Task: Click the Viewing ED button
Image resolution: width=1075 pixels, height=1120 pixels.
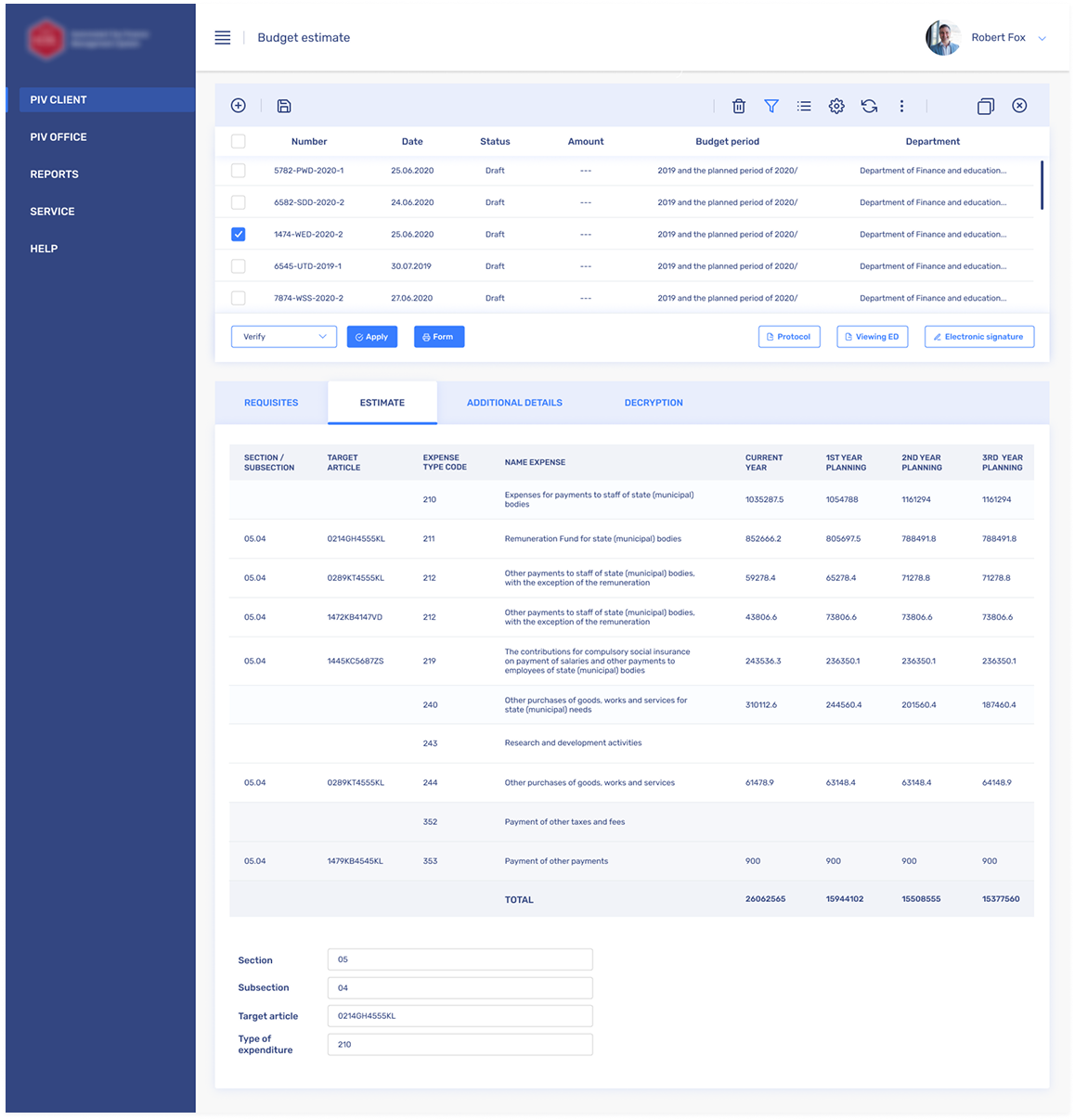Action: point(873,337)
